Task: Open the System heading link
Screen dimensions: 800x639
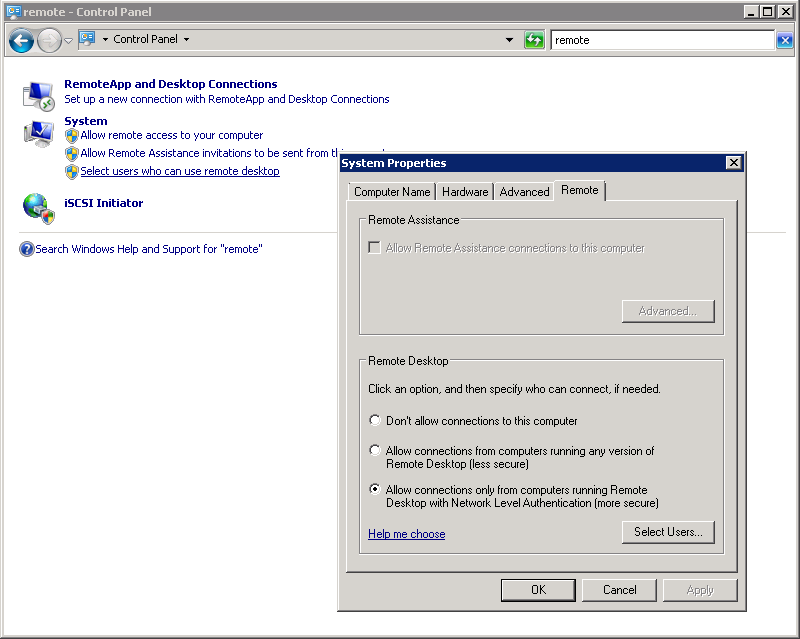Action: click(x=86, y=121)
